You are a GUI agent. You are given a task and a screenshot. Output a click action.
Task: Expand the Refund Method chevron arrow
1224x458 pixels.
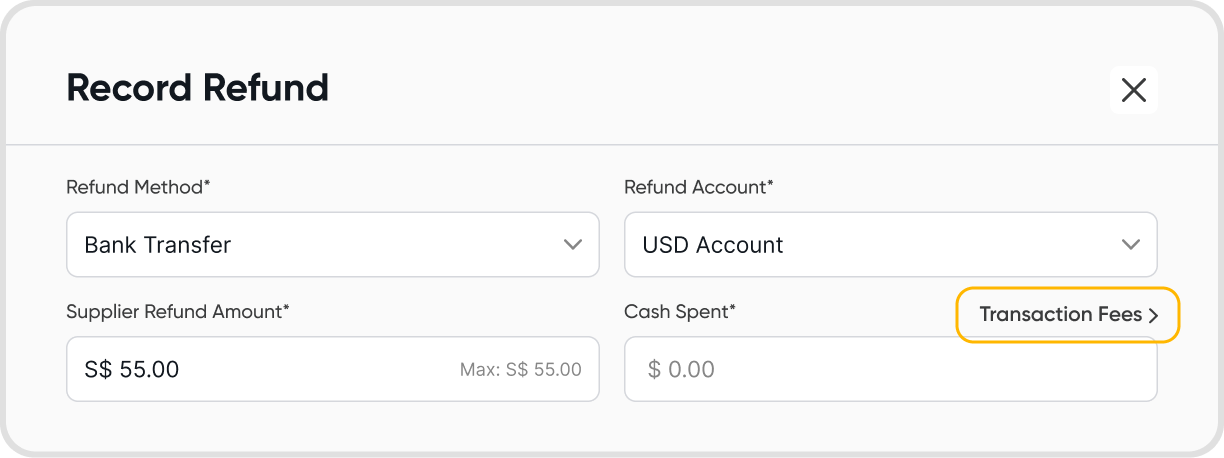click(573, 244)
